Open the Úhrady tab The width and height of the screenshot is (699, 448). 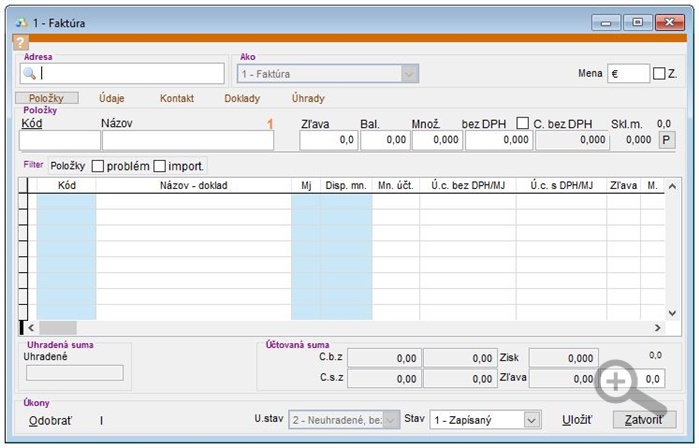tap(307, 99)
